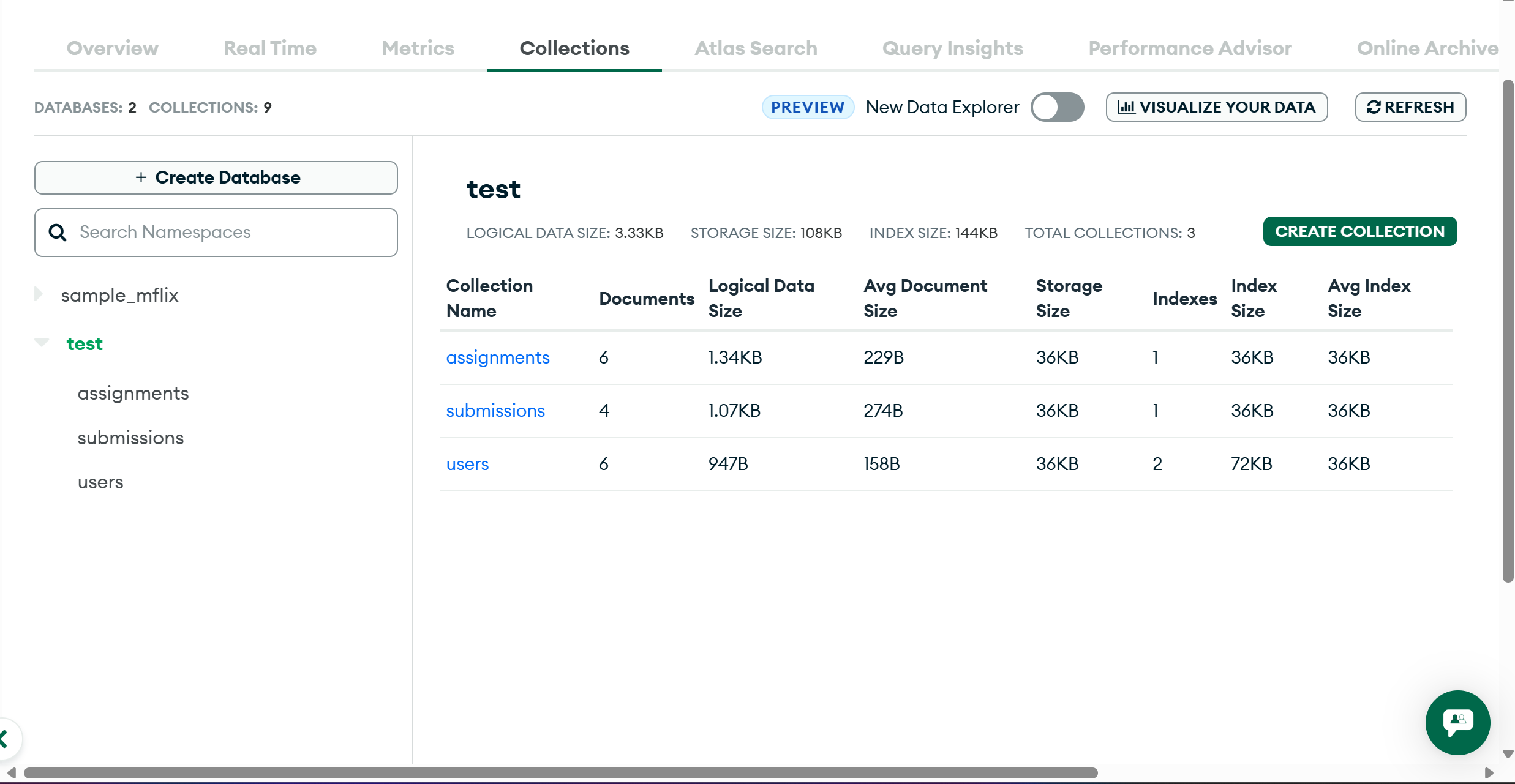Click the refresh arrows icon
The width and height of the screenshot is (1515, 784).
(x=1374, y=107)
